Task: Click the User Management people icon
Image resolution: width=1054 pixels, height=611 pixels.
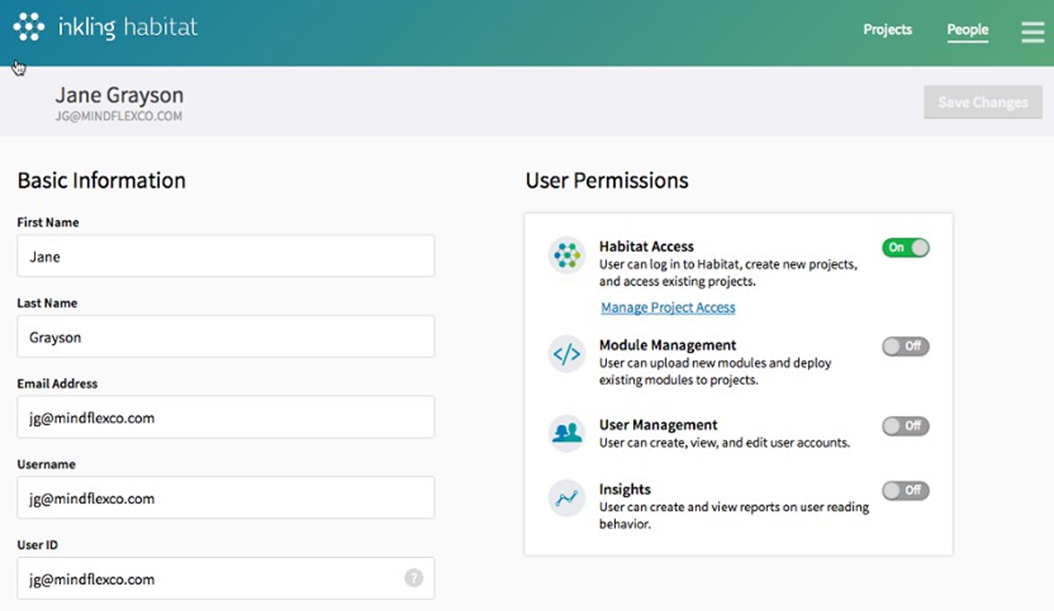Action: click(567, 431)
